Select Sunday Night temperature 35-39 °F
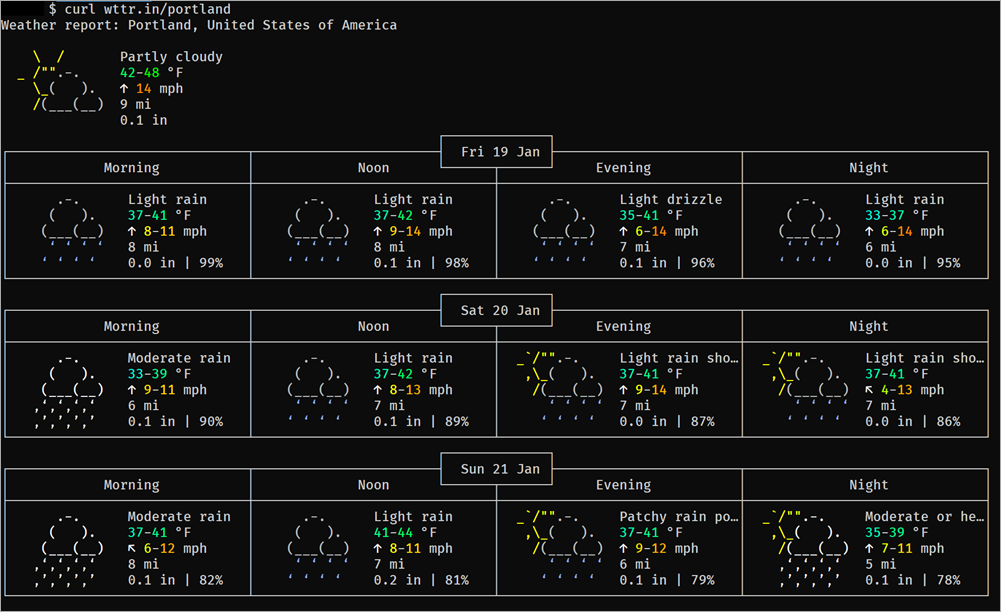Image resolution: width=1001 pixels, height=612 pixels. click(x=896, y=532)
